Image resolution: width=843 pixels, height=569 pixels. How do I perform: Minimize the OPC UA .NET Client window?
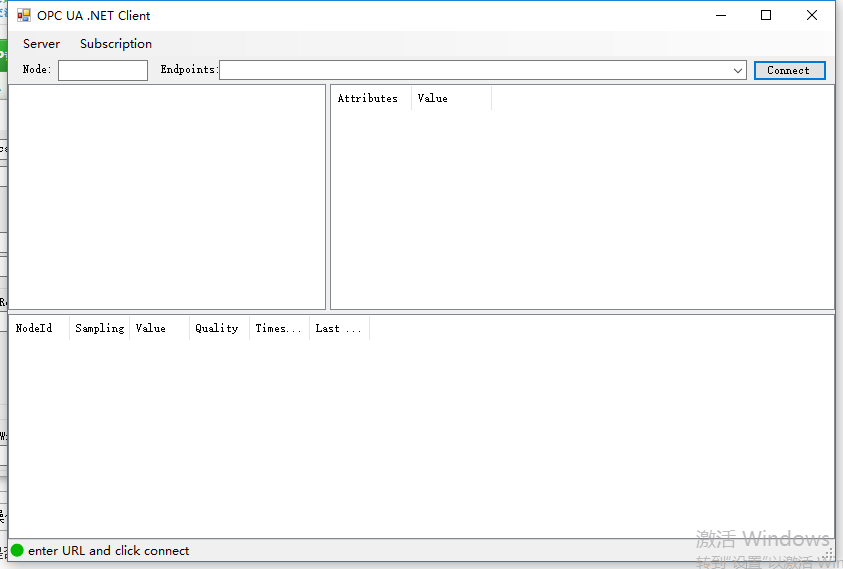pyautogui.click(x=721, y=15)
